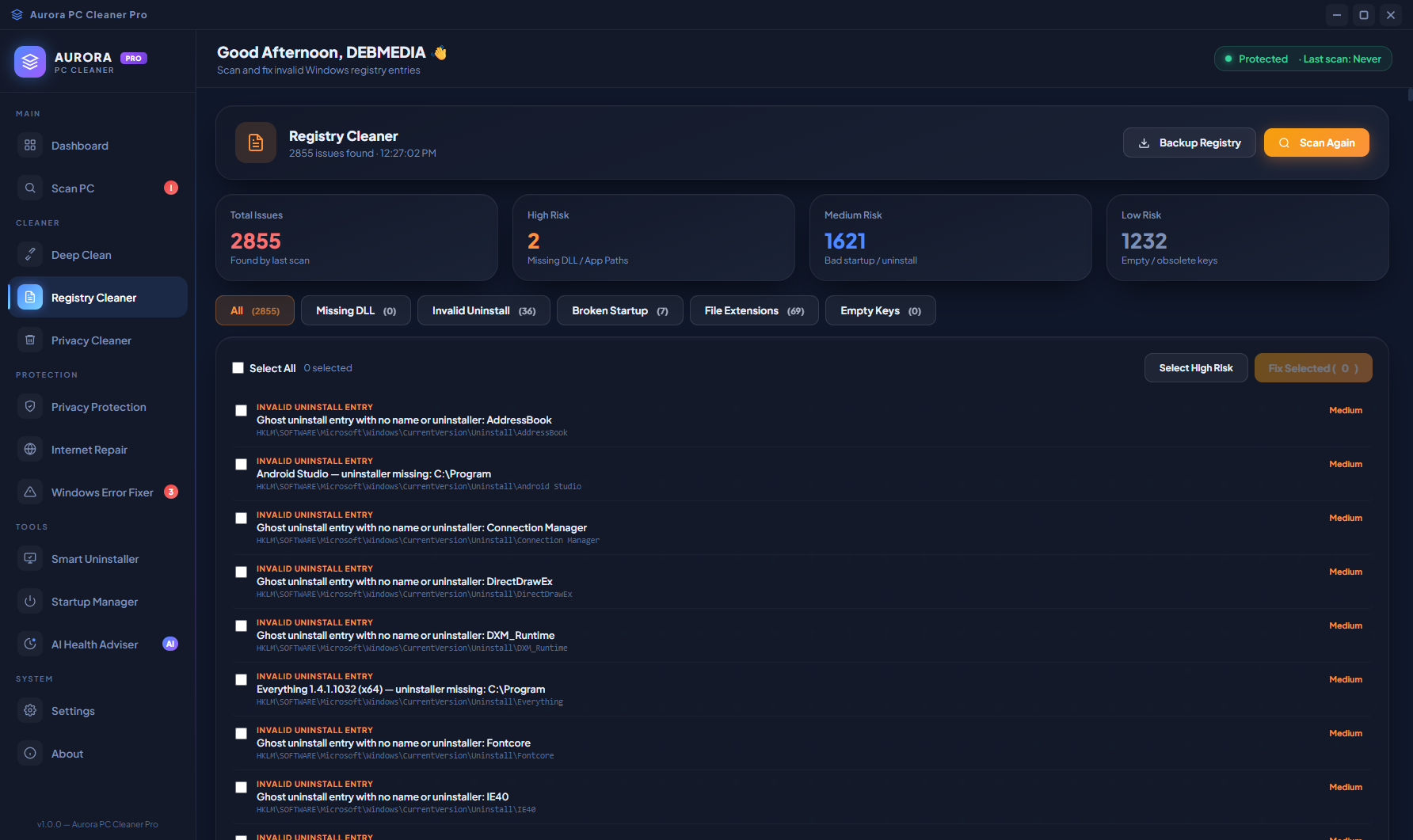The width and height of the screenshot is (1413, 840).
Task: Click the Registry Cleaner header panel icon
Action: point(256,143)
